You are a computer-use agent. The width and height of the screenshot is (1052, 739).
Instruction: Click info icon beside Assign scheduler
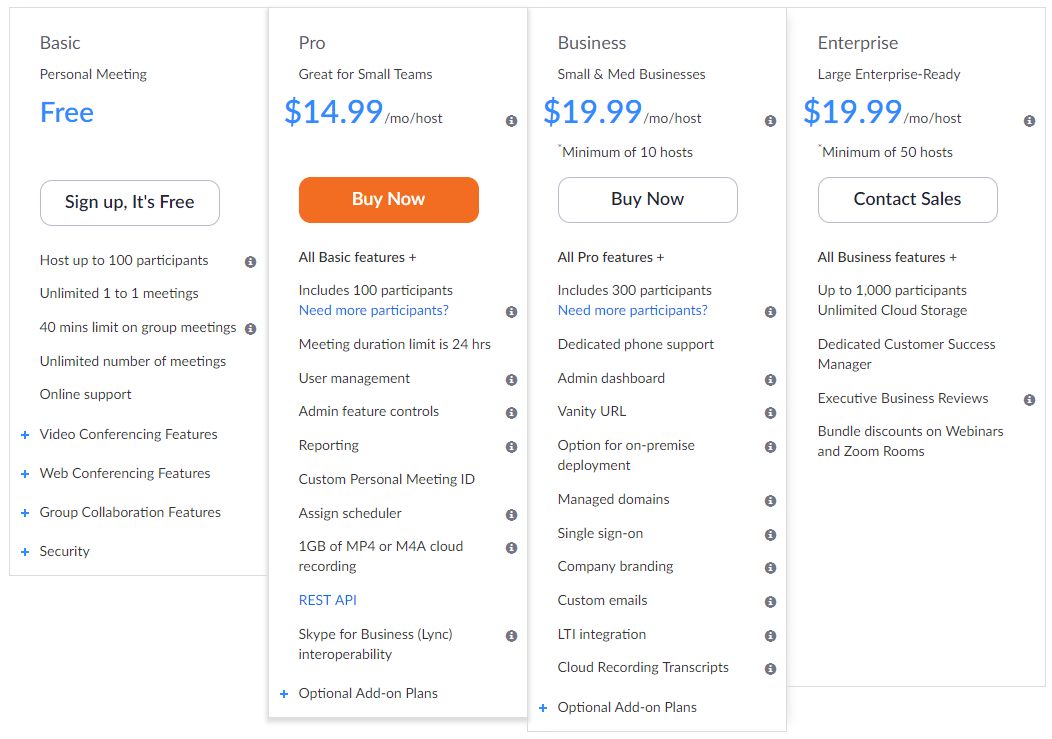[511, 515]
